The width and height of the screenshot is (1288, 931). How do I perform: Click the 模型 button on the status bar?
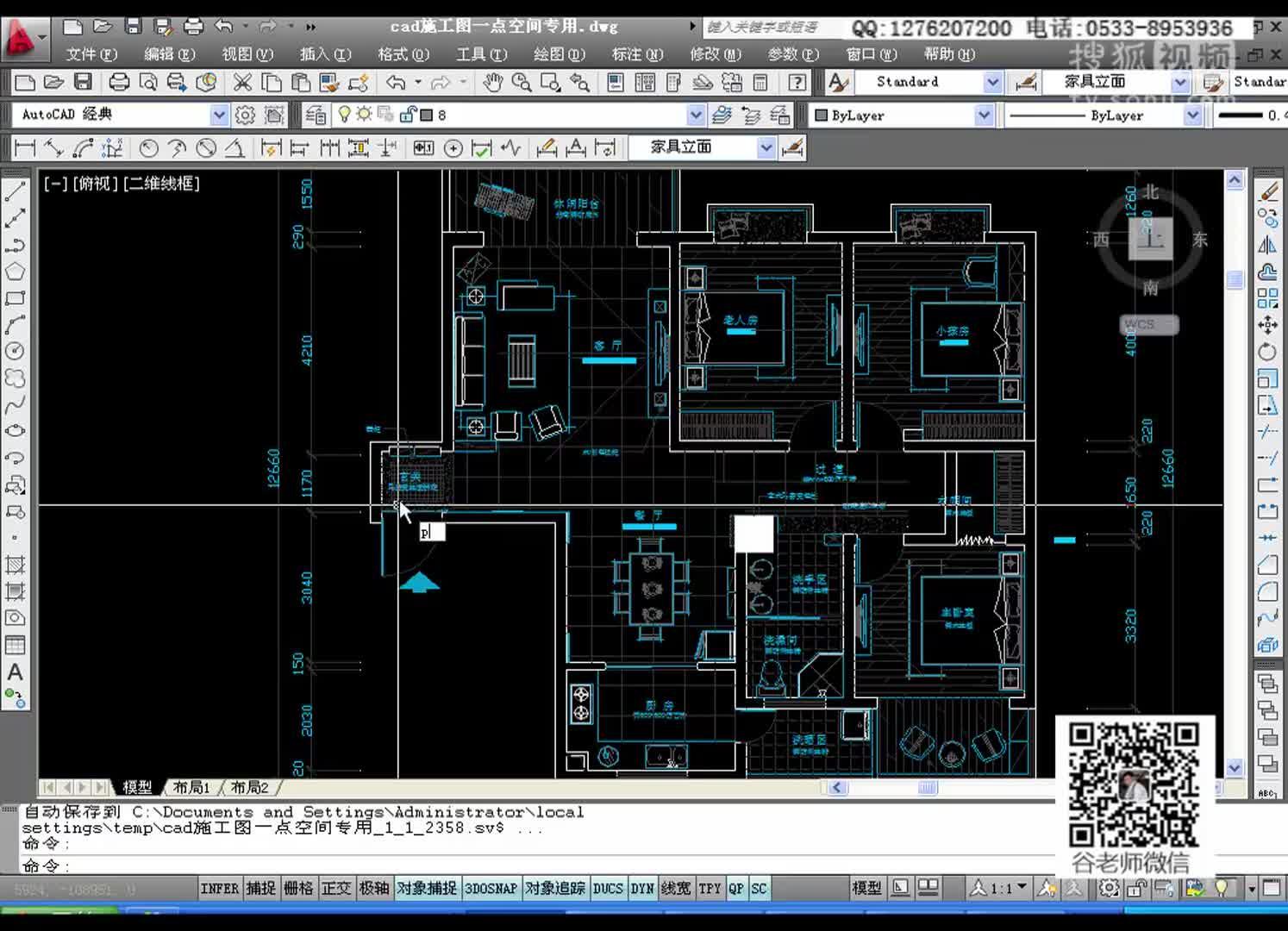866,886
